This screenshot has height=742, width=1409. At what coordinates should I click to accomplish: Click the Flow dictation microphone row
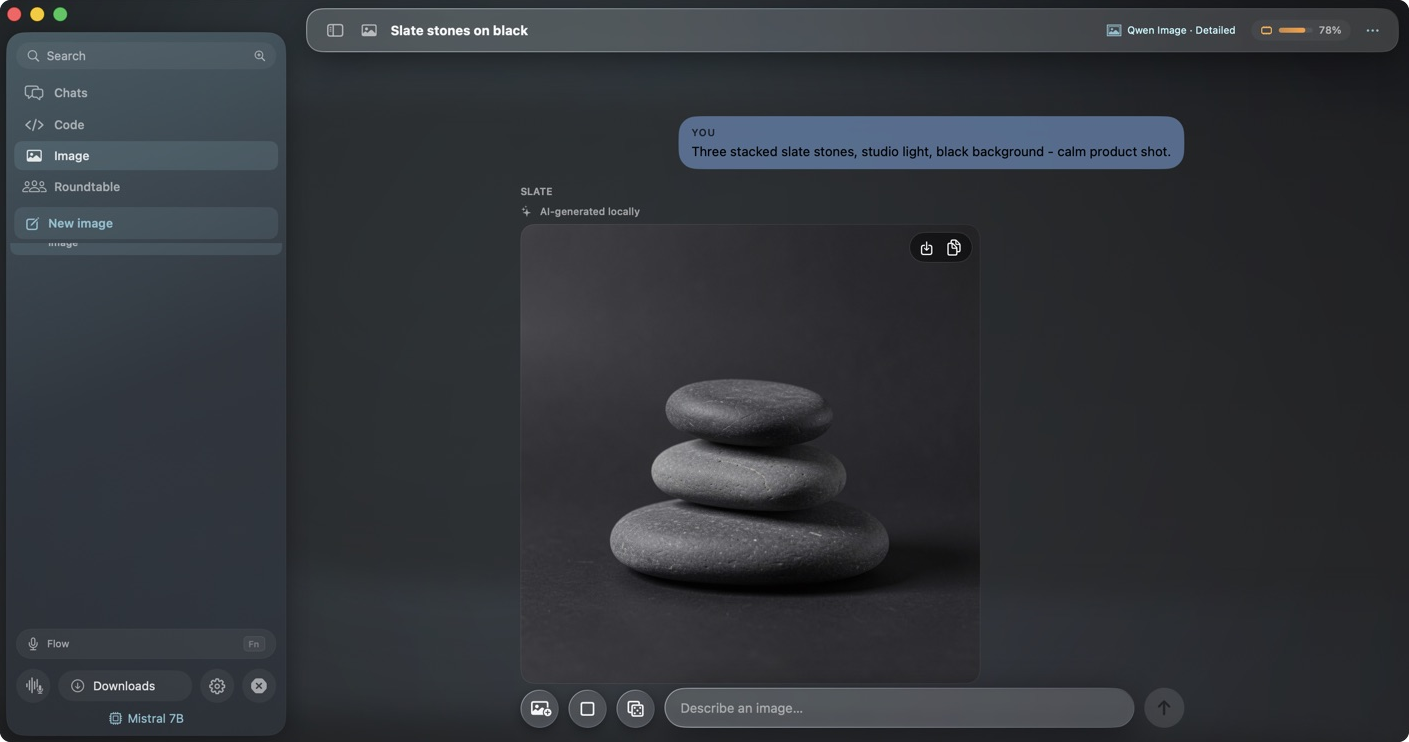click(146, 644)
